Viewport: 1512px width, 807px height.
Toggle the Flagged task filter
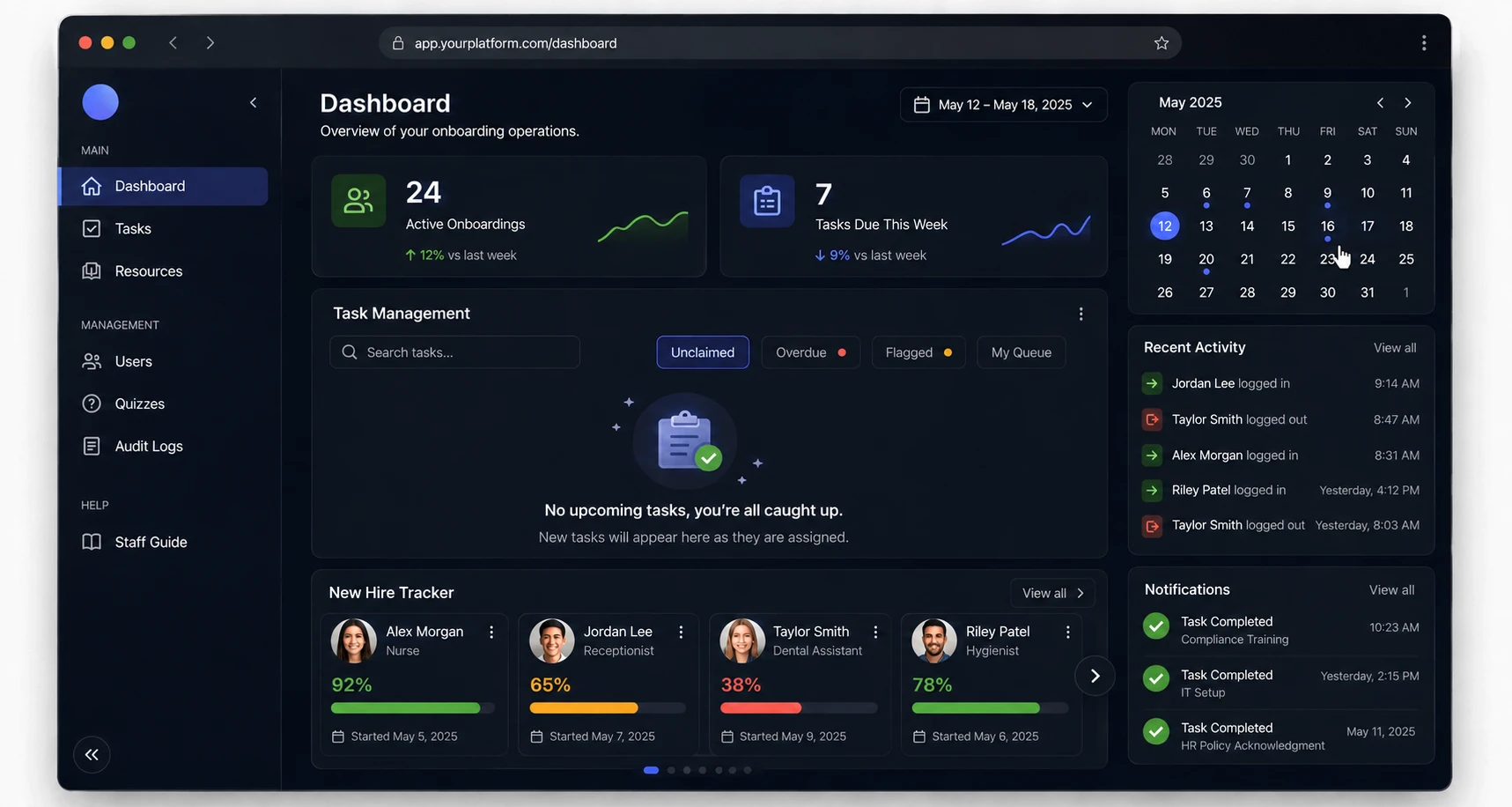click(x=918, y=352)
